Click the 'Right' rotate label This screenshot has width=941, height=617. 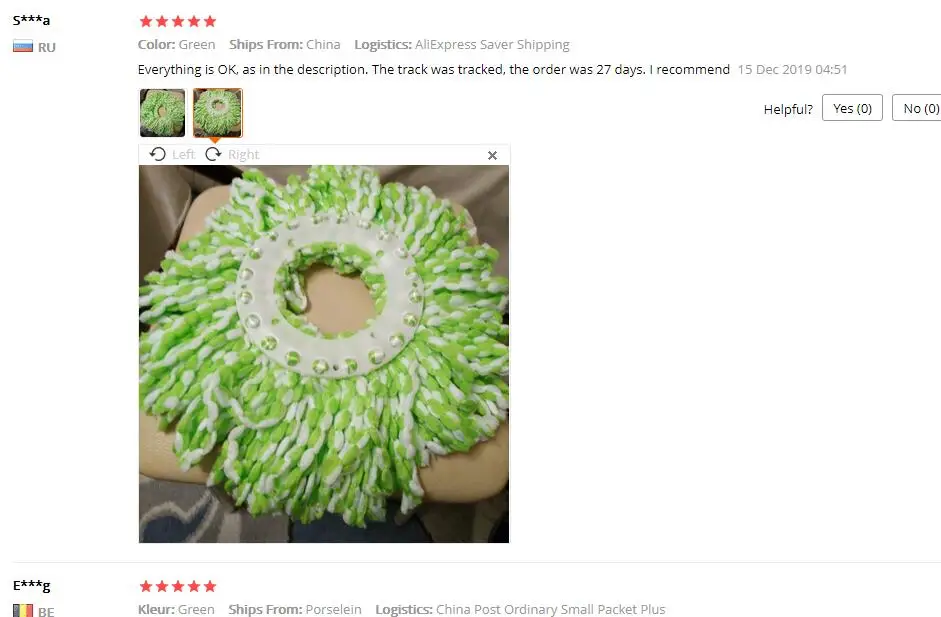243,154
